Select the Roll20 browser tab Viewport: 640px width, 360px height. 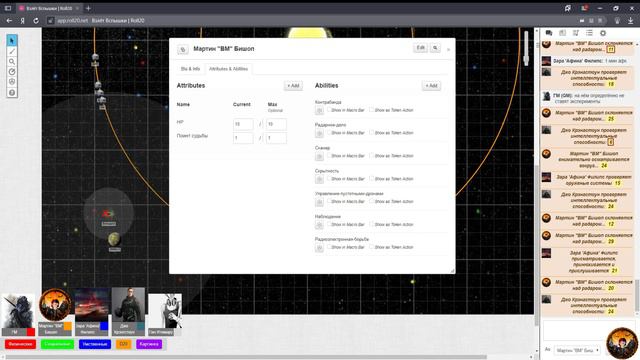point(49,8)
